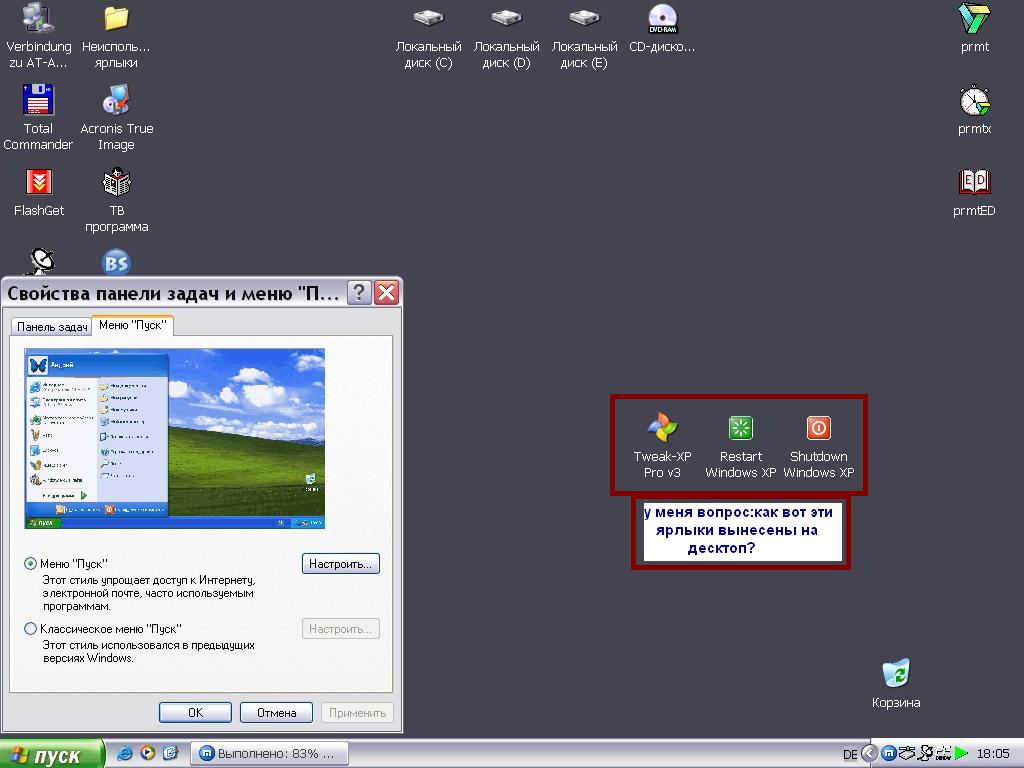
Task: Click the CD-диско... DVD-RAM drive icon
Action: tap(662, 28)
